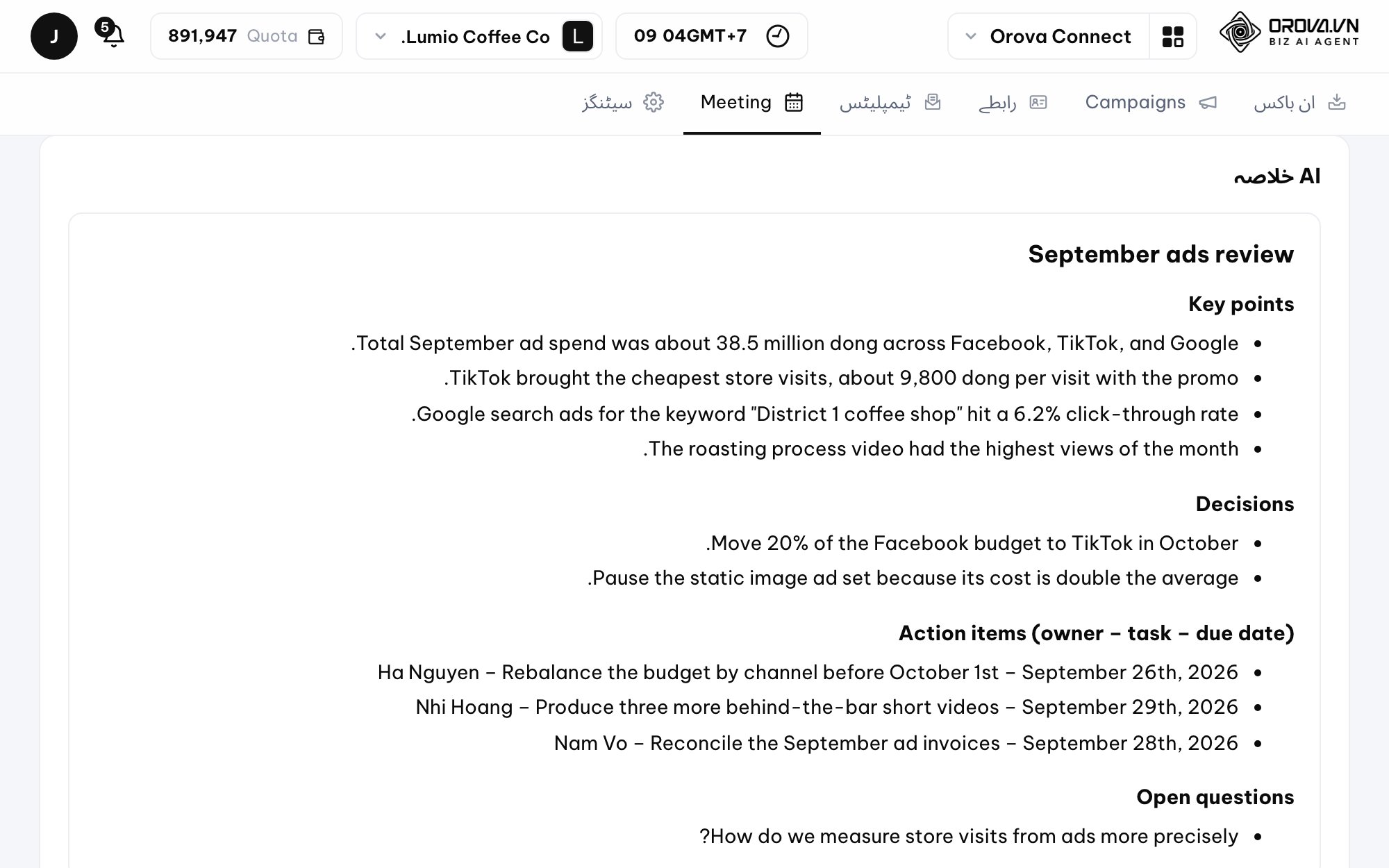Click the inbox tray icon

1337,102
